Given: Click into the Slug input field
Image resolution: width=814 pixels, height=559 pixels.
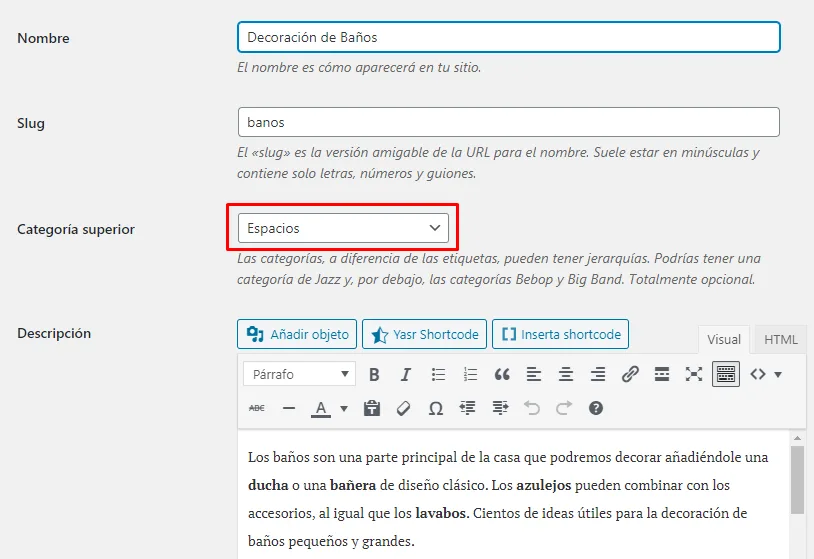Looking at the screenshot, I should coord(508,122).
